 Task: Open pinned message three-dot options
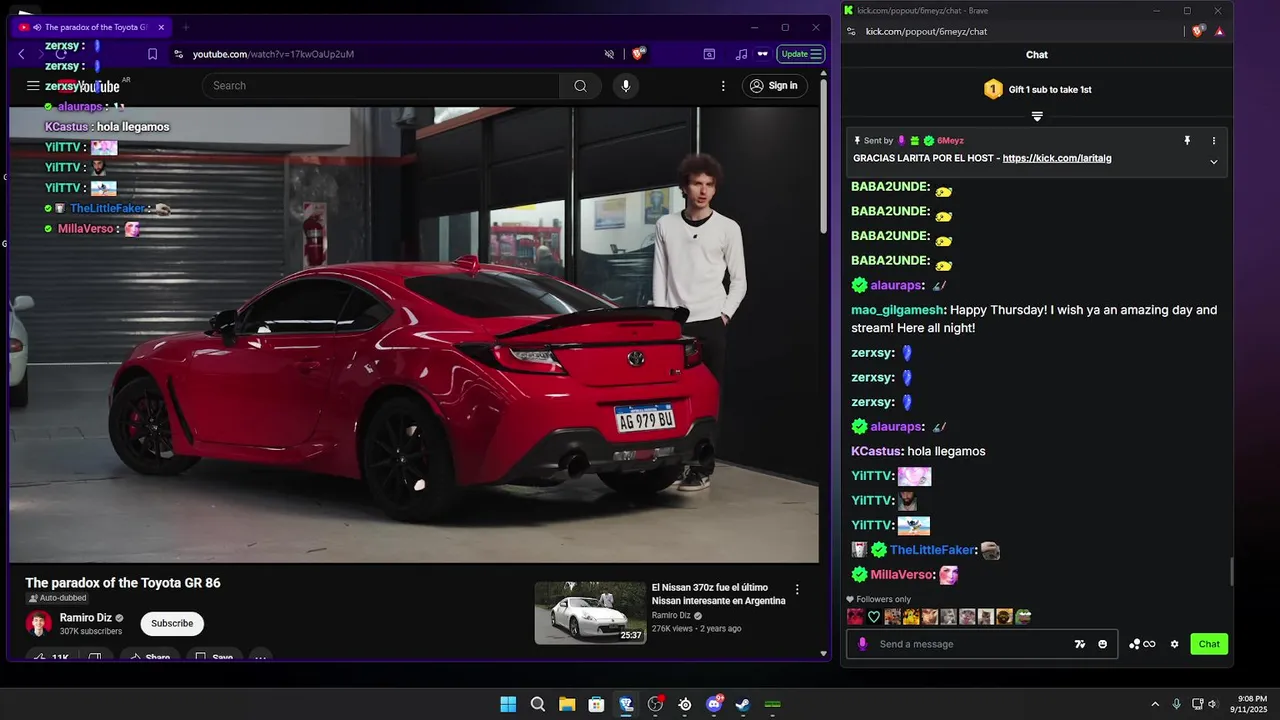(x=1214, y=141)
